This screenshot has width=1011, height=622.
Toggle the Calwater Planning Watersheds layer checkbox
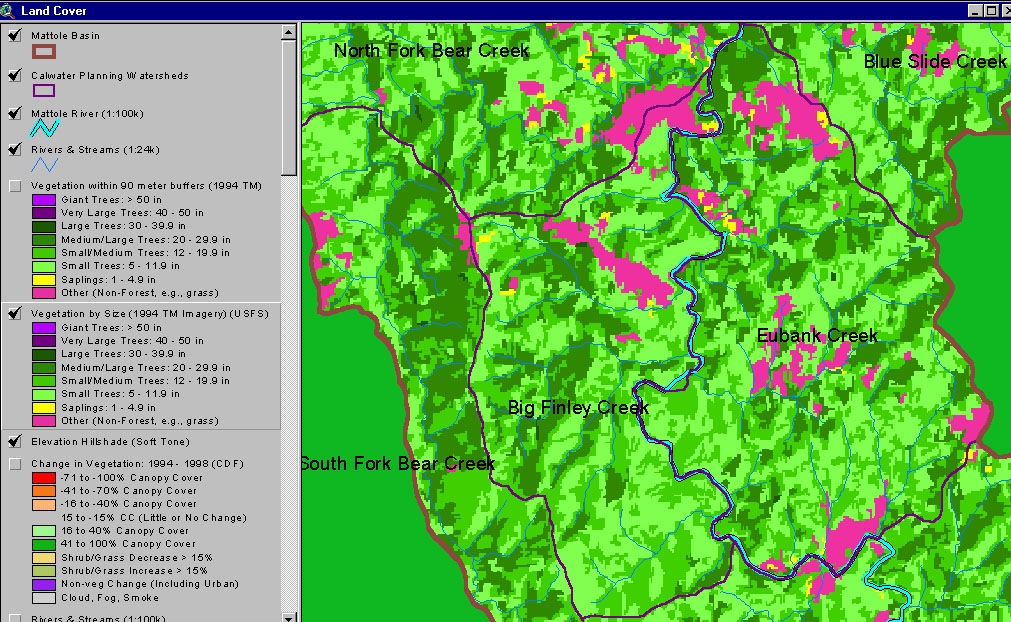15,75
